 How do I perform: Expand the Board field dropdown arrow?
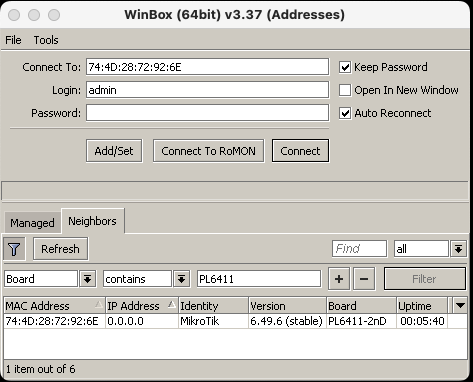coord(88,279)
